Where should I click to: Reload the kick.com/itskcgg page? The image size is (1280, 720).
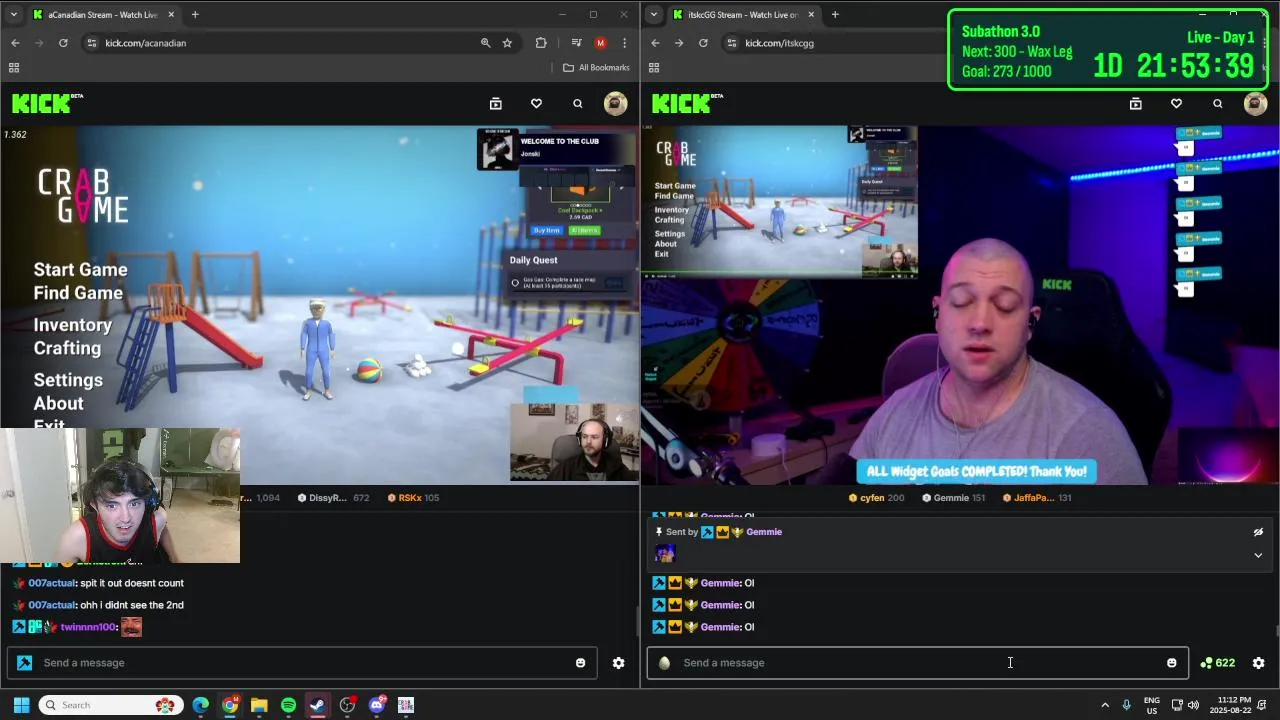(703, 43)
